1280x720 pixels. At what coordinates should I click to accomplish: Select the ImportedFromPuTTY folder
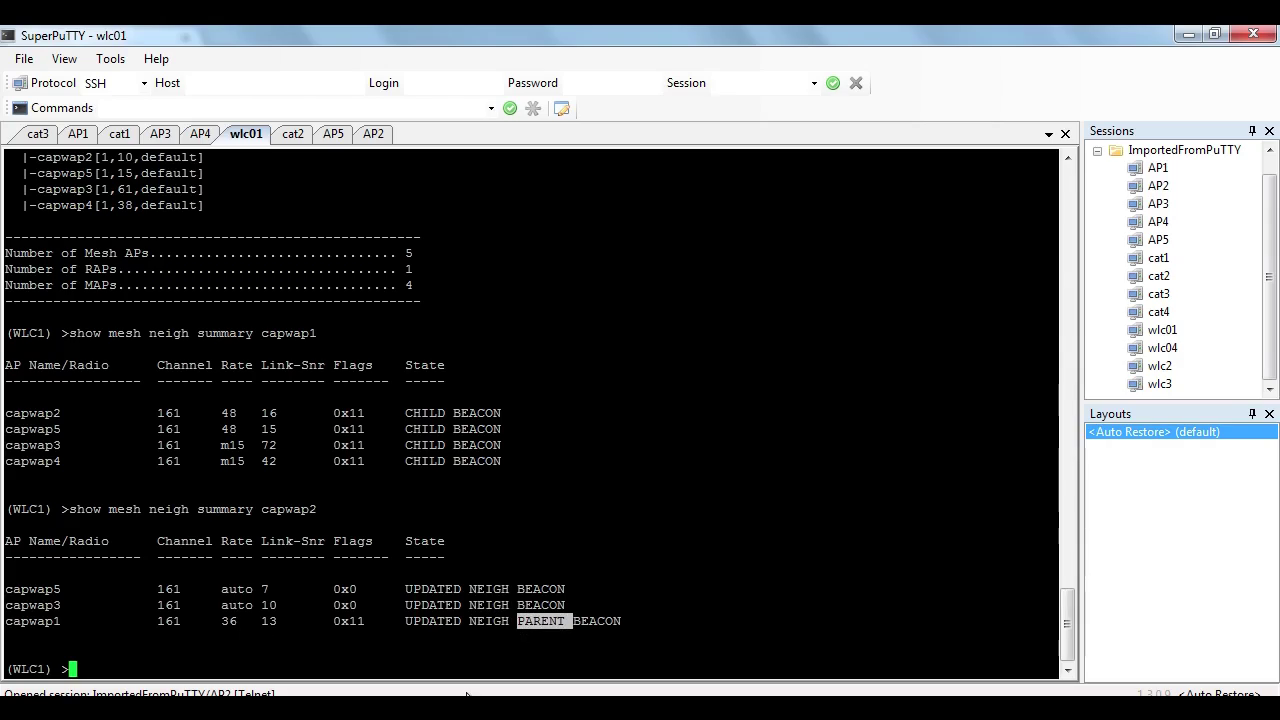(x=1184, y=150)
